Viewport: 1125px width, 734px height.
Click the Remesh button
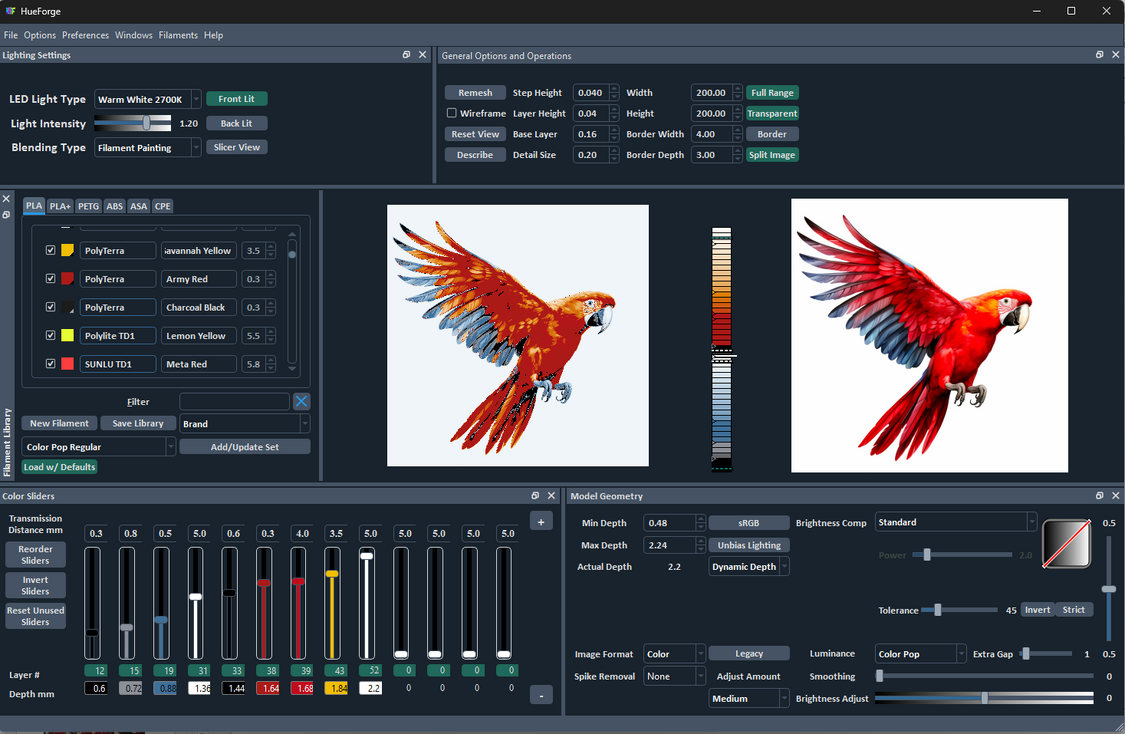coord(474,92)
